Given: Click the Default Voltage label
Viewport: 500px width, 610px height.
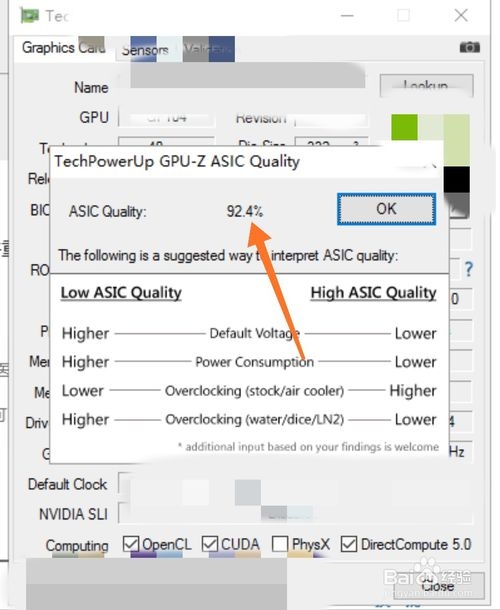Looking at the screenshot, I should coord(254,333).
